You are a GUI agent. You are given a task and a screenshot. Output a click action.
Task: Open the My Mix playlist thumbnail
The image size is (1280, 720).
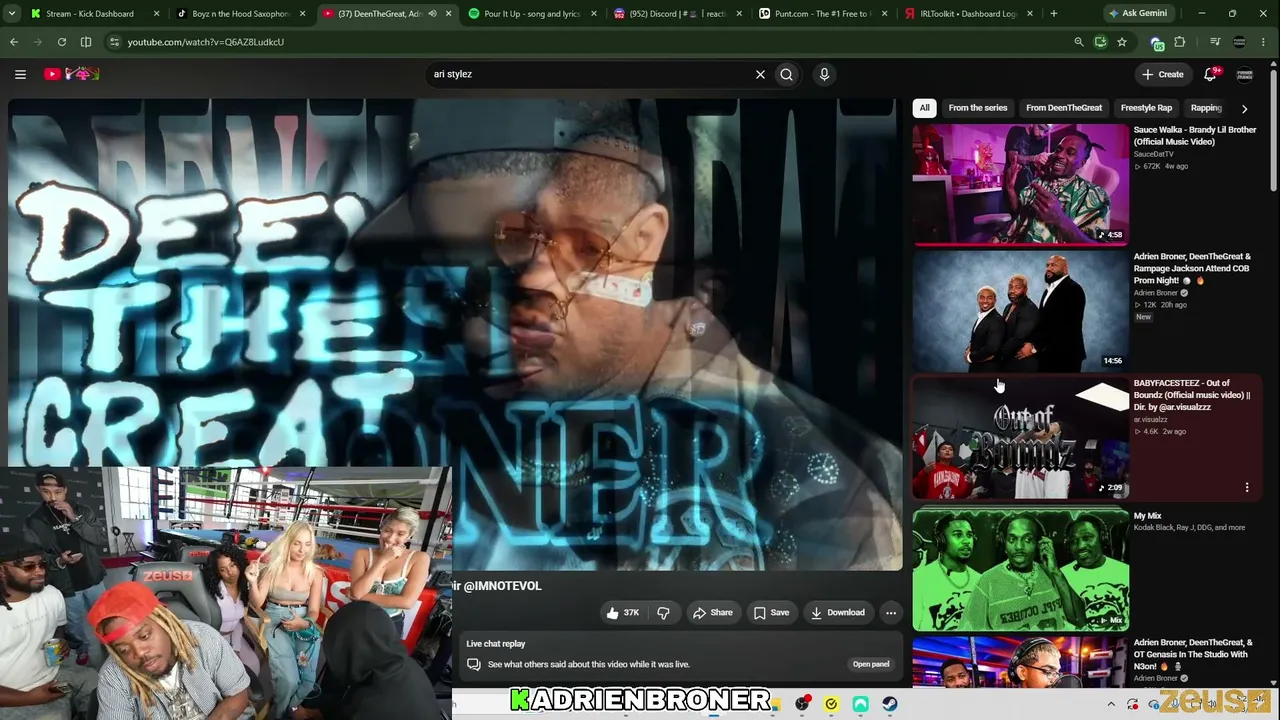1020,569
